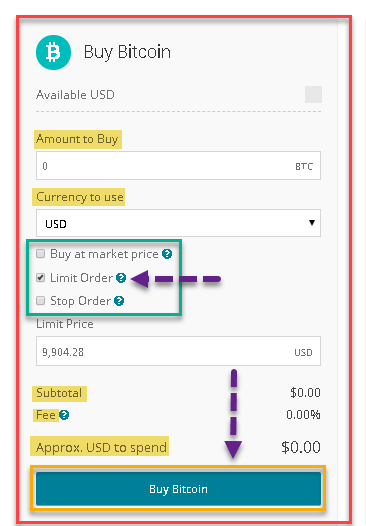Open help icon next to Limit Order
This screenshot has width=366, height=526.
[121, 278]
